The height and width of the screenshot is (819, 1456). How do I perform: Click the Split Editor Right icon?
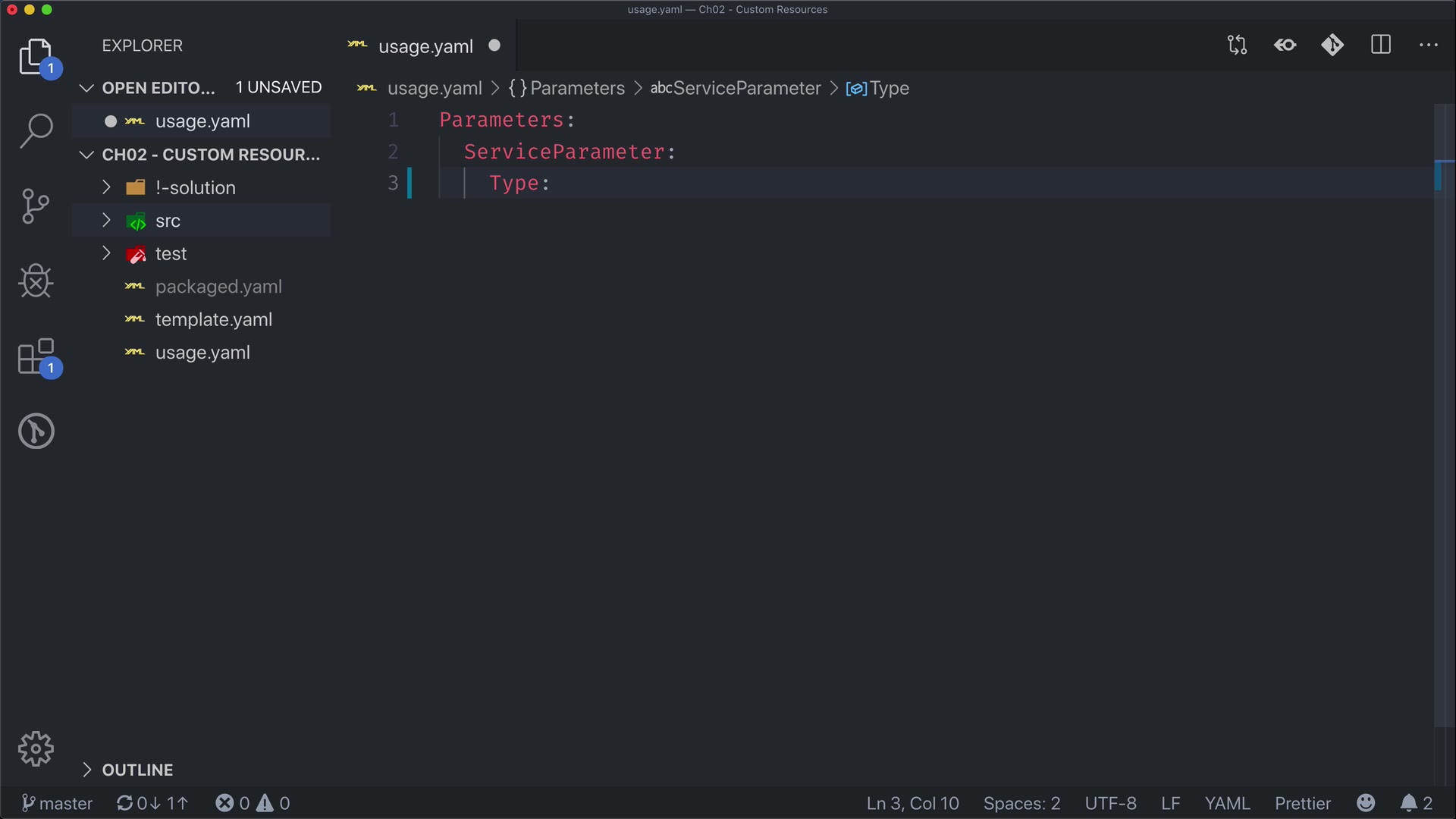coord(1381,45)
